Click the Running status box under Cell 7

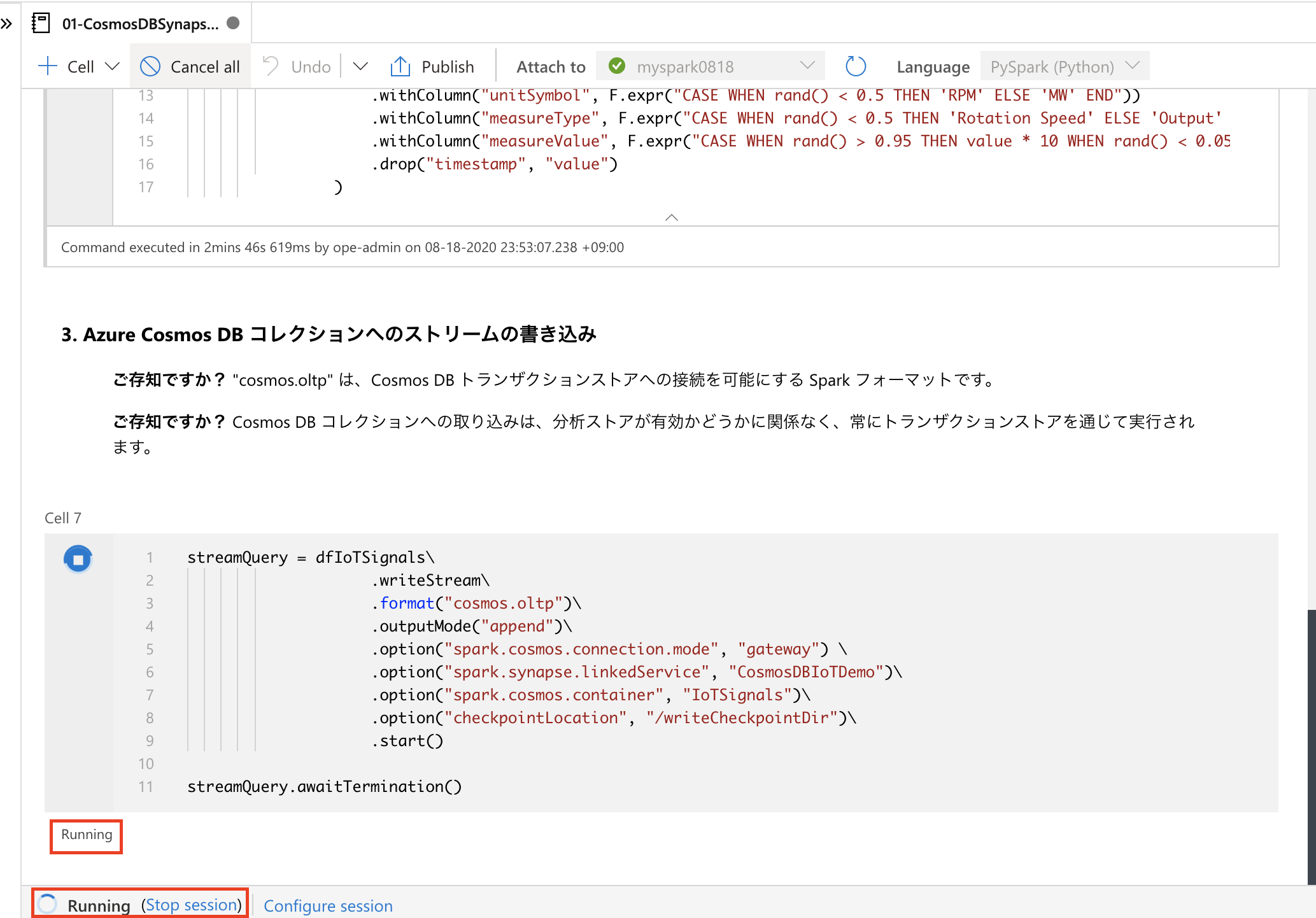pos(85,835)
